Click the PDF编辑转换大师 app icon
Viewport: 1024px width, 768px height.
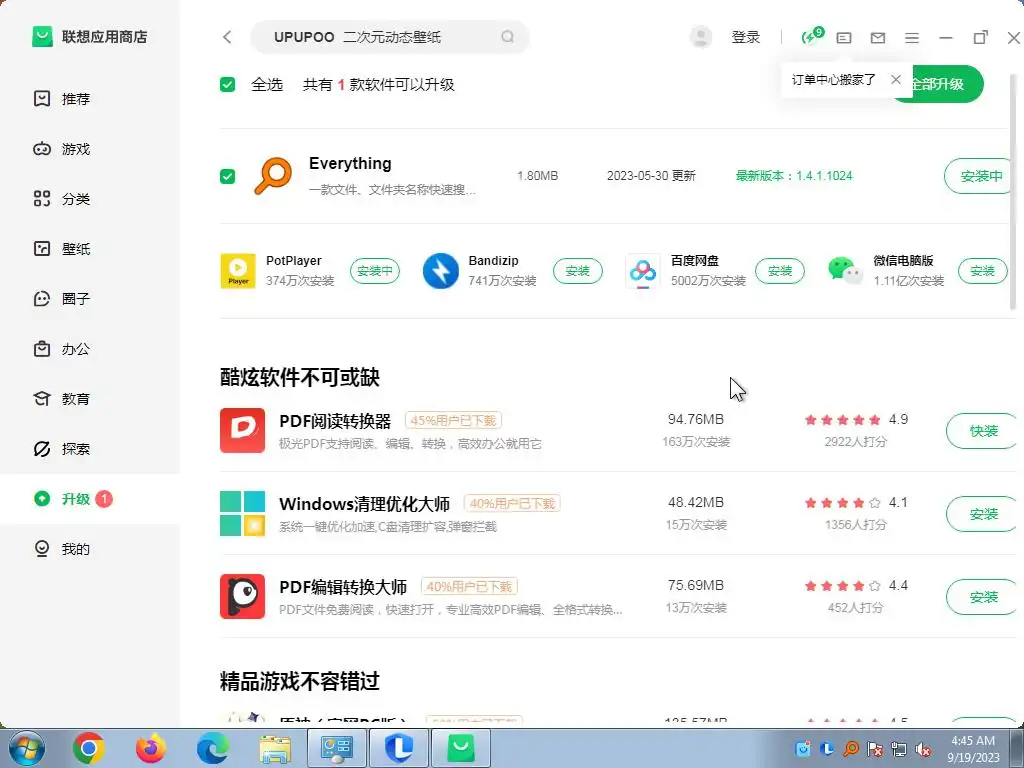pos(242,596)
